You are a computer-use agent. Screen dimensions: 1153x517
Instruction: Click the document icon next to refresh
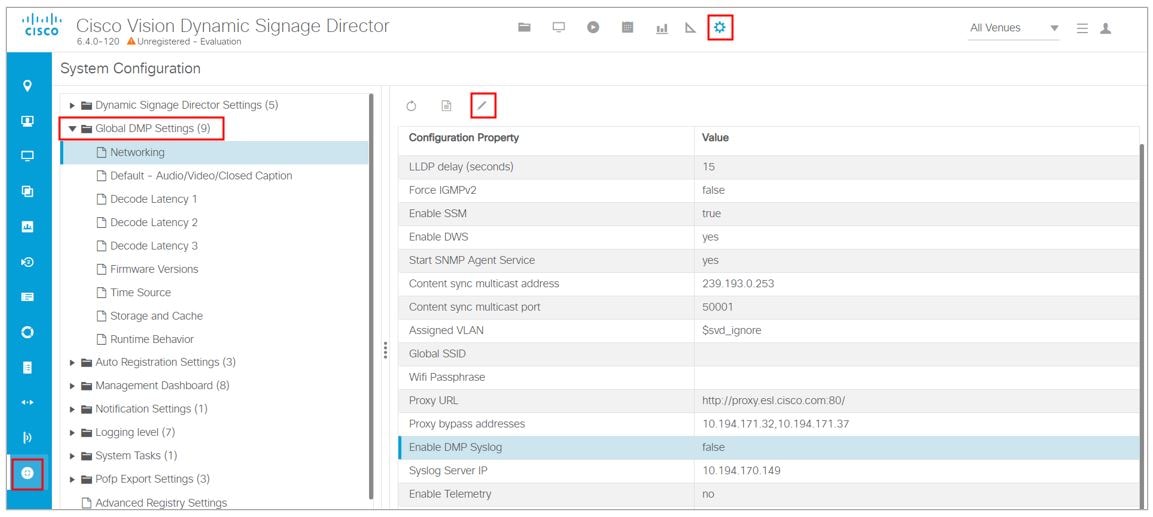pyautogui.click(x=446, y=106)
